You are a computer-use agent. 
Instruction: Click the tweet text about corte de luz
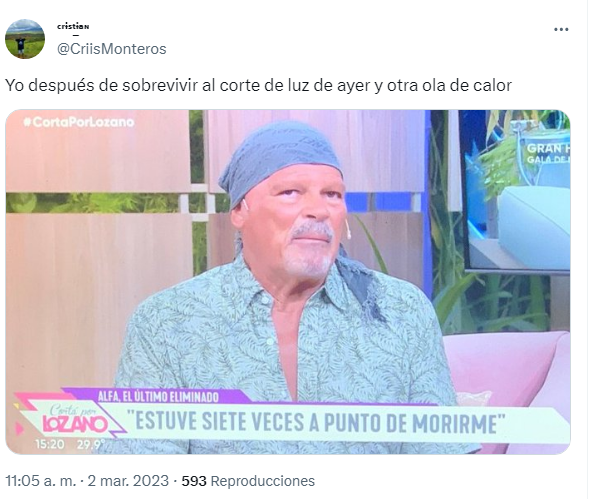258,85
